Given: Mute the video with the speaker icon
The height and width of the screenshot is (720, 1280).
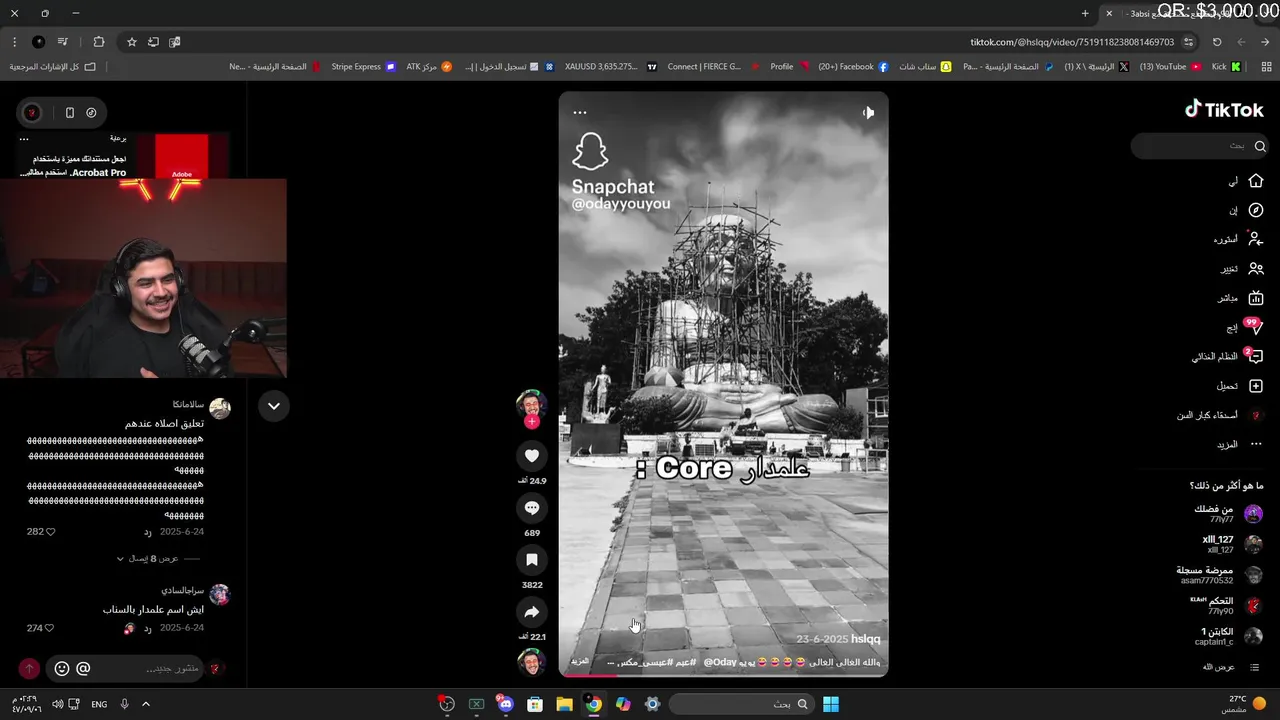Looking at the screenshot, I should pos(868,113).
